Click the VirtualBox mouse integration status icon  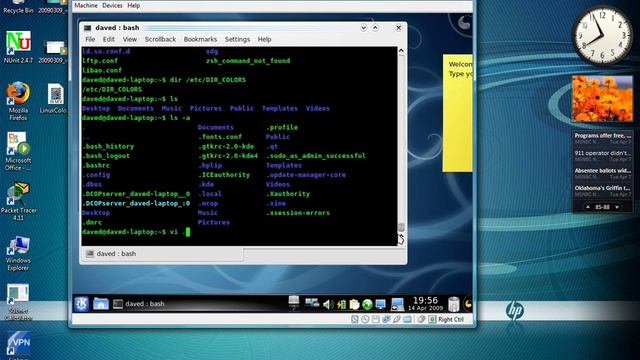421,320
